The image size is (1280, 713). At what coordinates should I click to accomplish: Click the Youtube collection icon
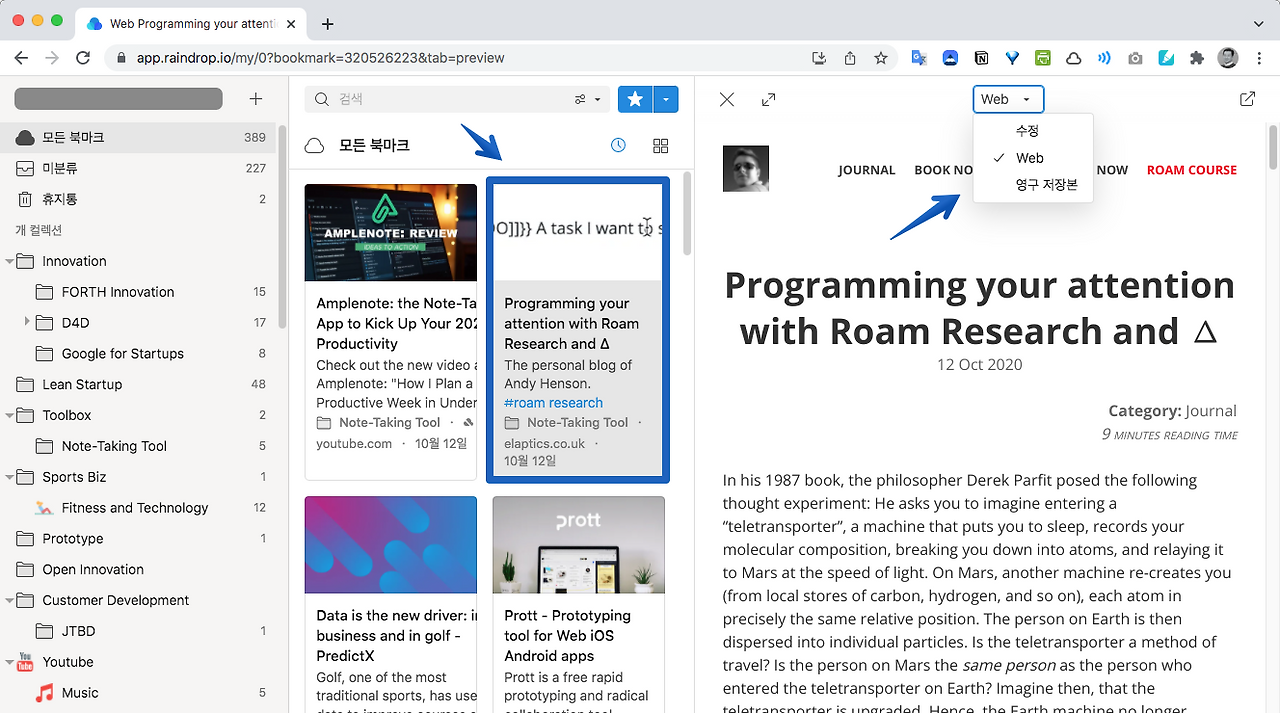pyautogui.click(x=25, y=662)
